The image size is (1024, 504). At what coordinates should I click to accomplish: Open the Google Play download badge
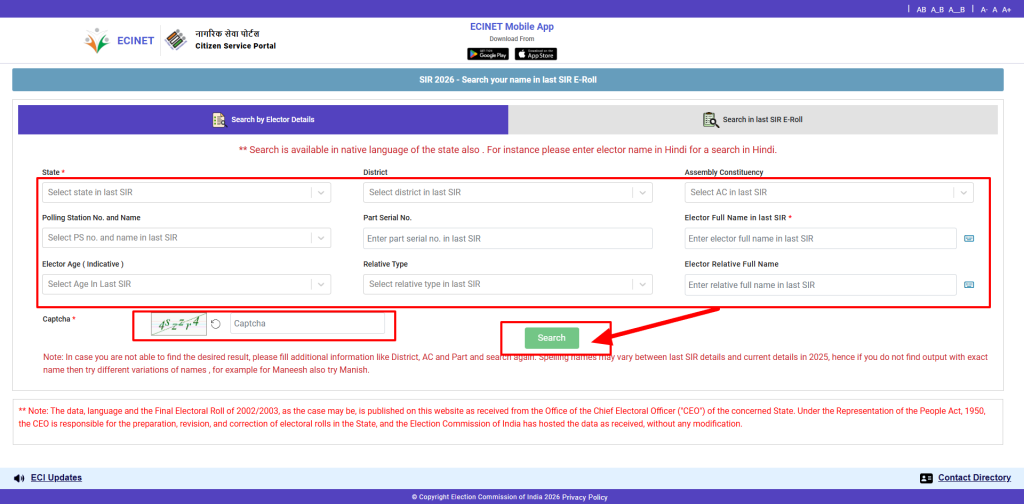[x=488, y=54]
